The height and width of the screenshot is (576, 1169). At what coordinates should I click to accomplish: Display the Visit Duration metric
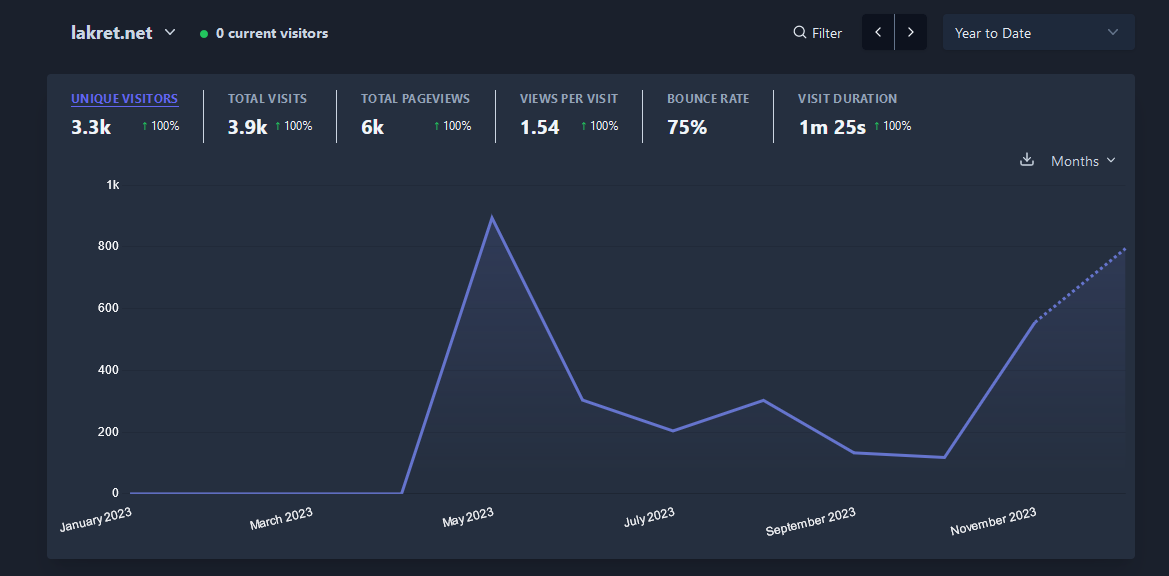(x=847, y=99)
